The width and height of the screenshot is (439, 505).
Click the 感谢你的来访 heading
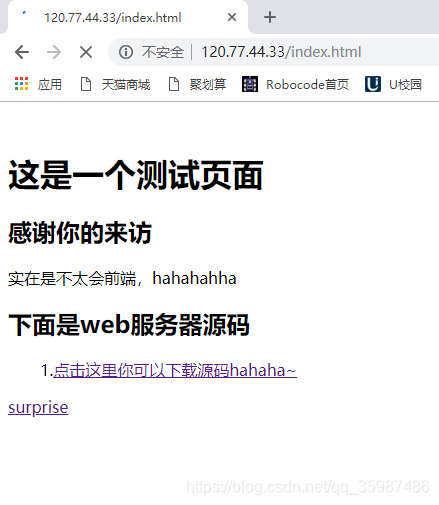tap(80, 233)
